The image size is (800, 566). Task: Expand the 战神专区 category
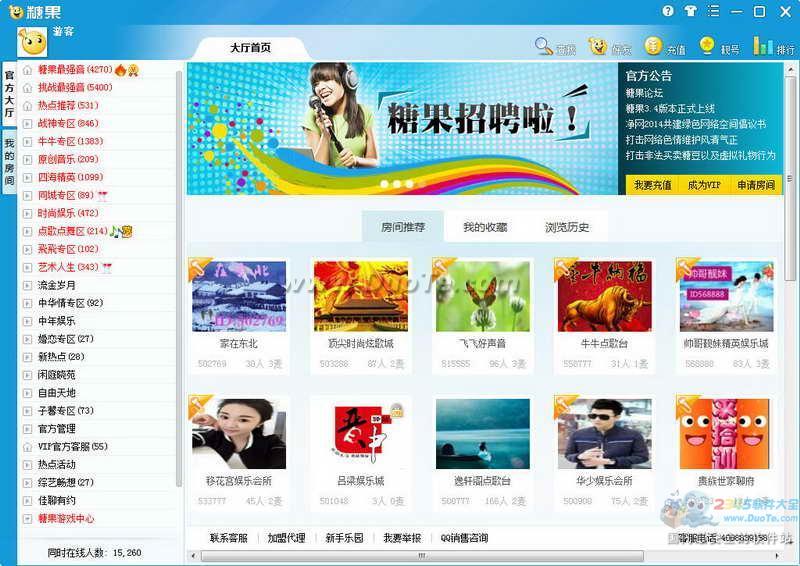[x=60, y=123]
